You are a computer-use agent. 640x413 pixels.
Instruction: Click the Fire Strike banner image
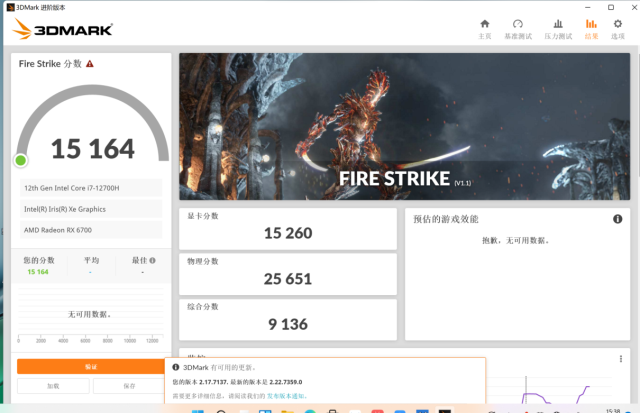click(x=404, y=126)
